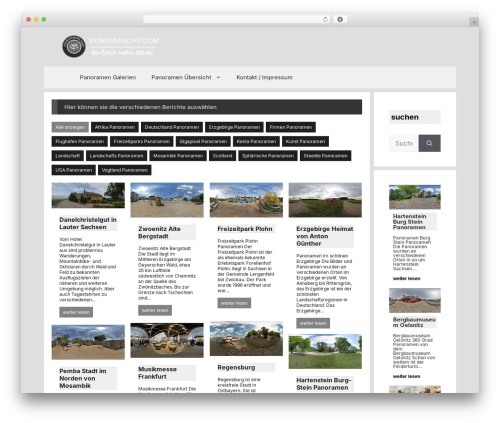This screenshot has height=423, width=500.
Task: Open Panoramen Übersicht menu item
Action: tap(181, 77)
